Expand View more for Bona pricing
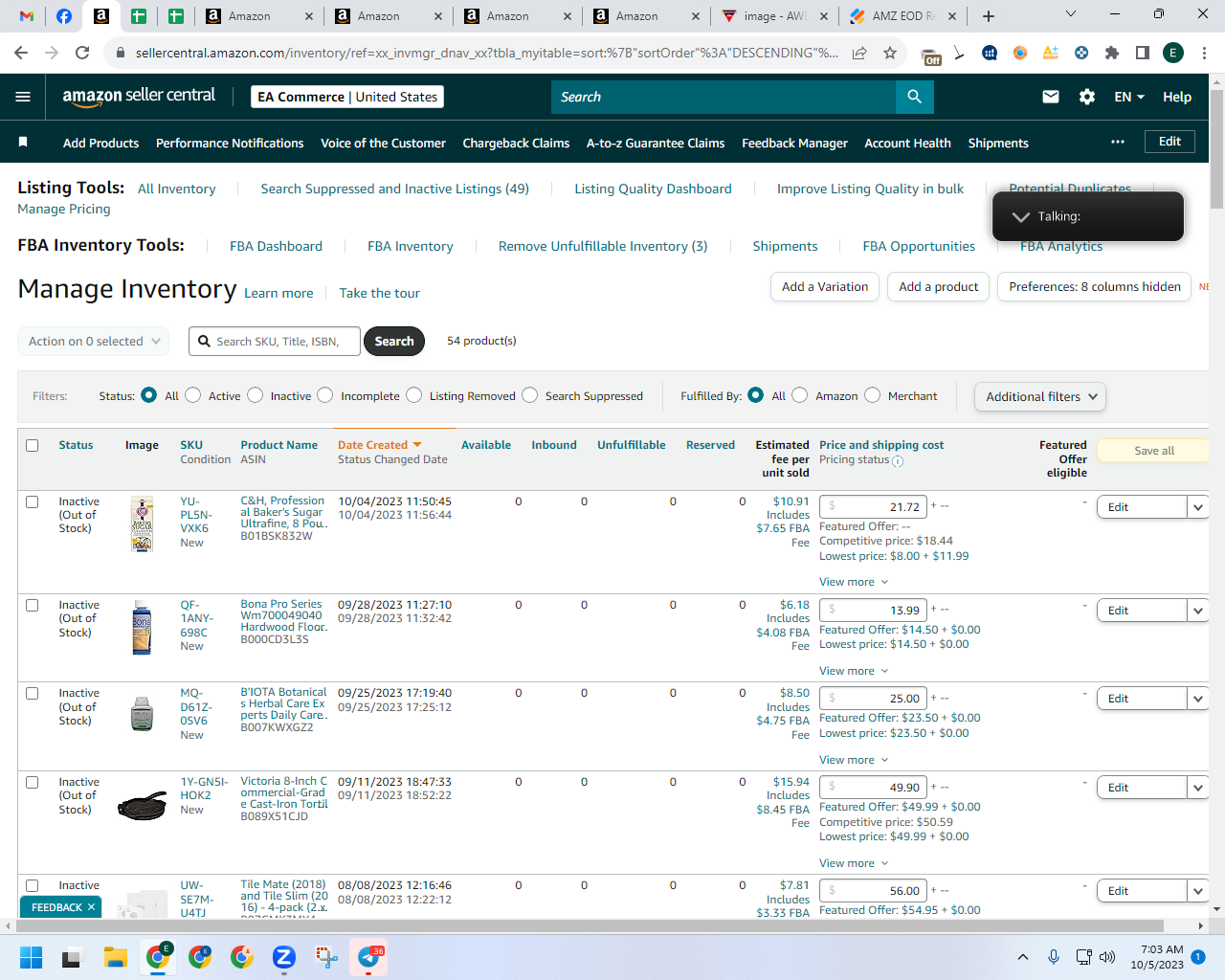 coord(854,671)
